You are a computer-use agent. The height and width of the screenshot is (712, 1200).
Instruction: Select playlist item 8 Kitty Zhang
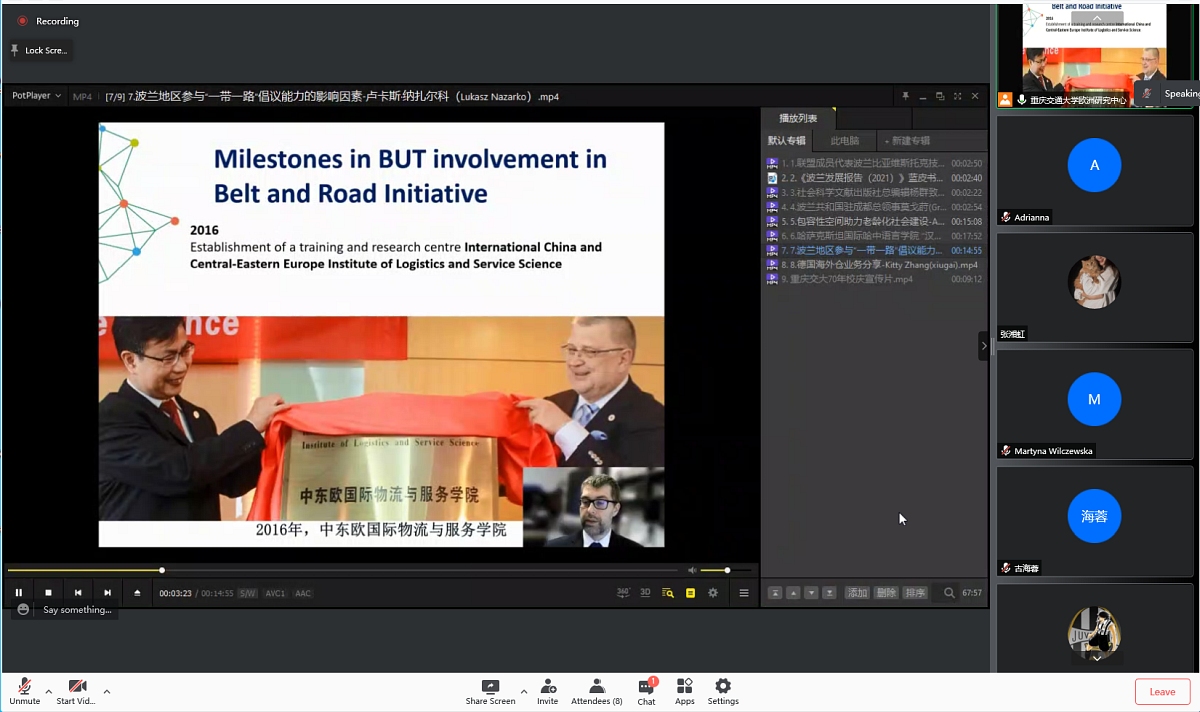(874, 265)
